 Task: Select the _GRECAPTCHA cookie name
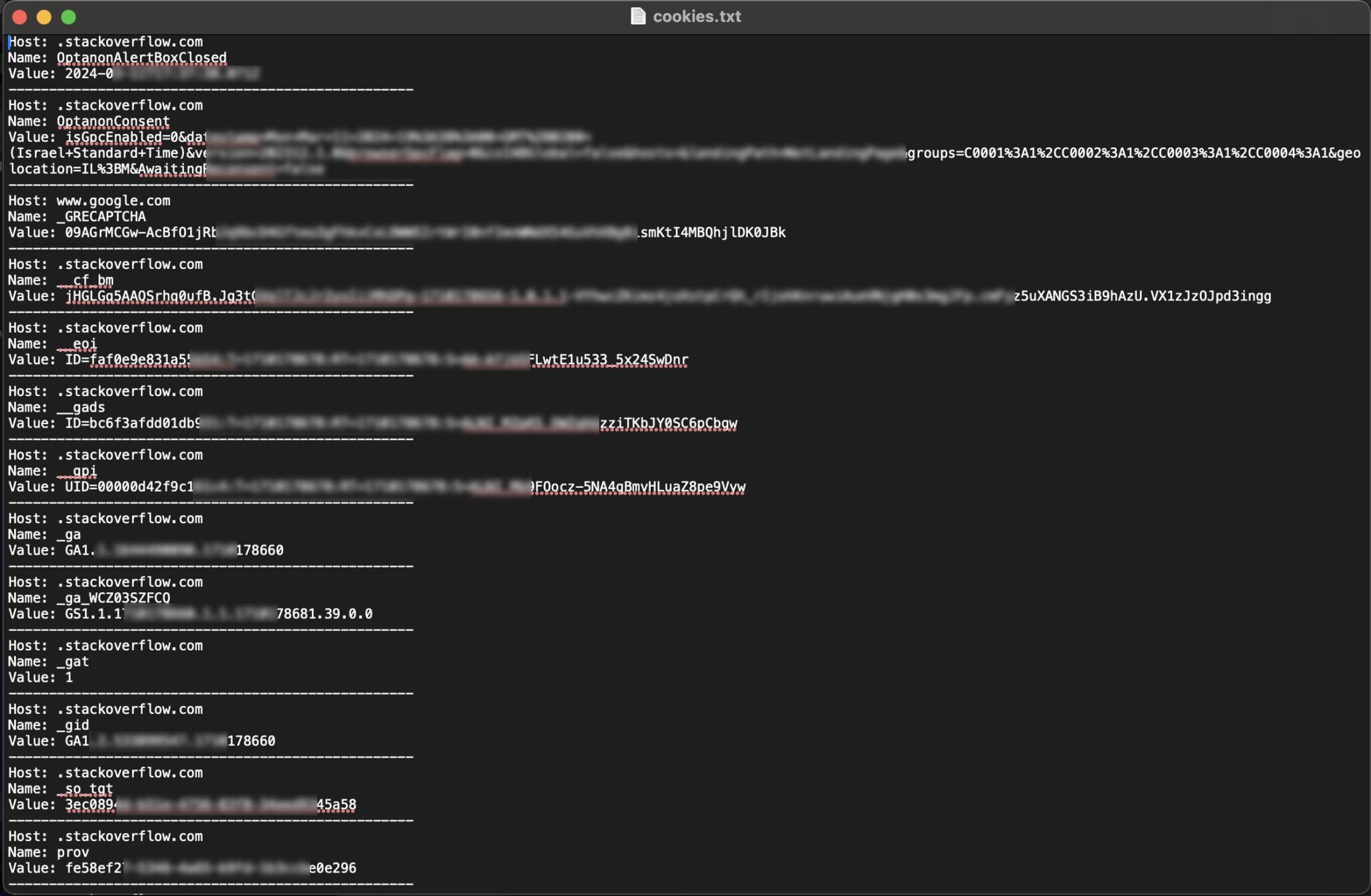pyautogui.click(x=99, y=216)
